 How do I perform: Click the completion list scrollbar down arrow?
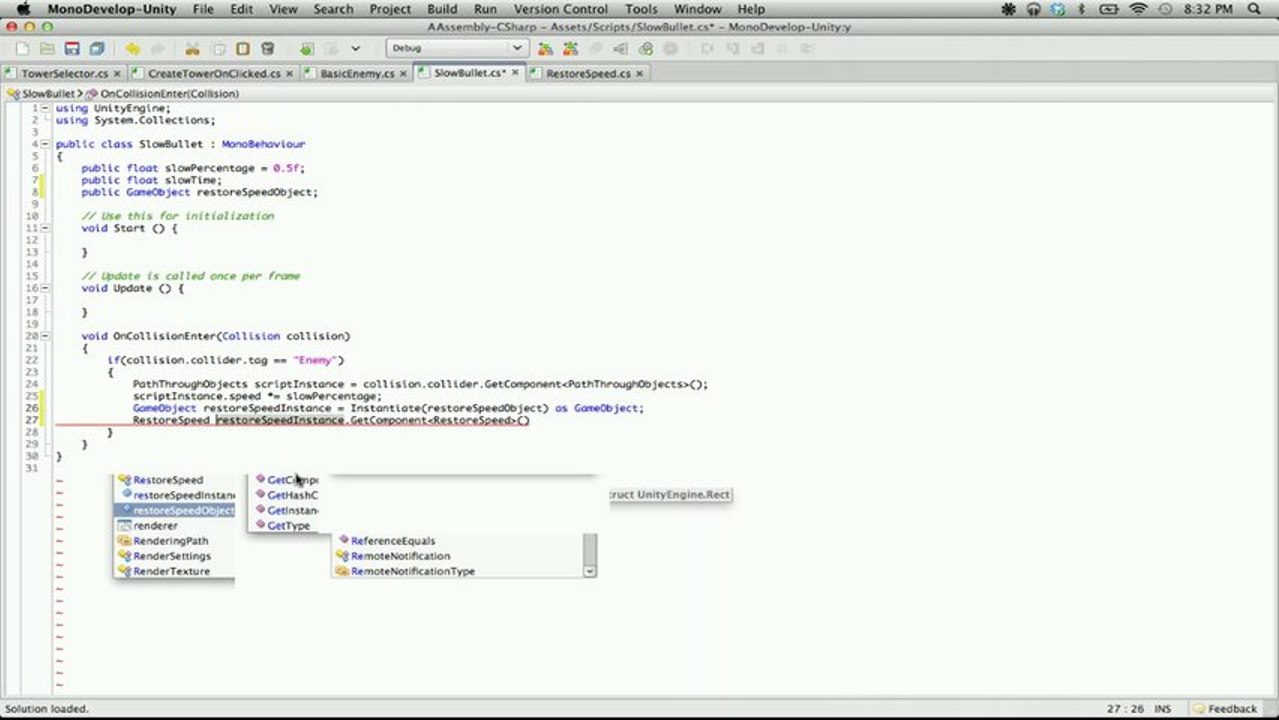coord(590,571)
